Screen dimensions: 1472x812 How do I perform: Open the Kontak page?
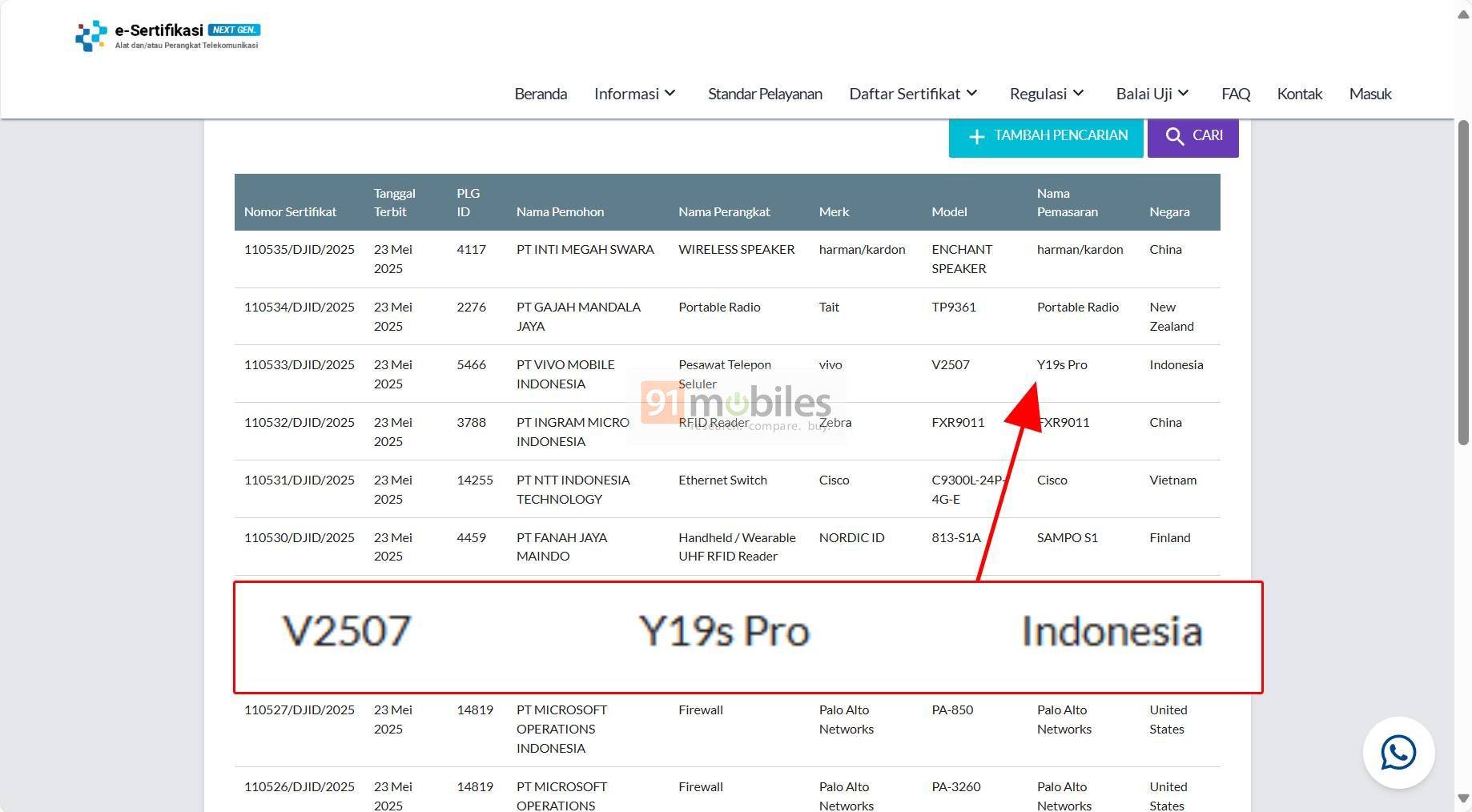1299,94
